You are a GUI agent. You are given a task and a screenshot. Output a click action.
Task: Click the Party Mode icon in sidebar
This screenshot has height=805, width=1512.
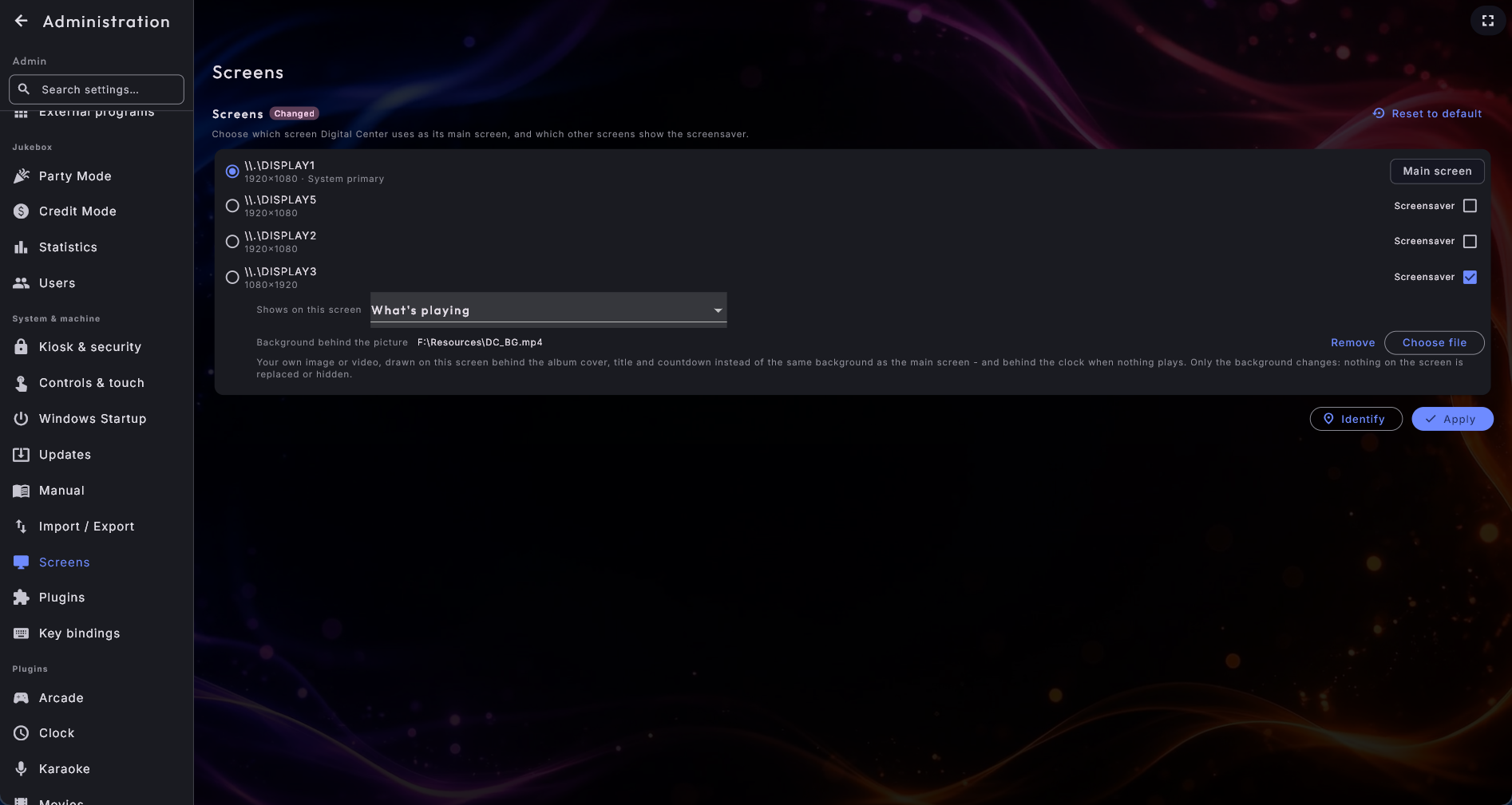[x=22, y=176]
